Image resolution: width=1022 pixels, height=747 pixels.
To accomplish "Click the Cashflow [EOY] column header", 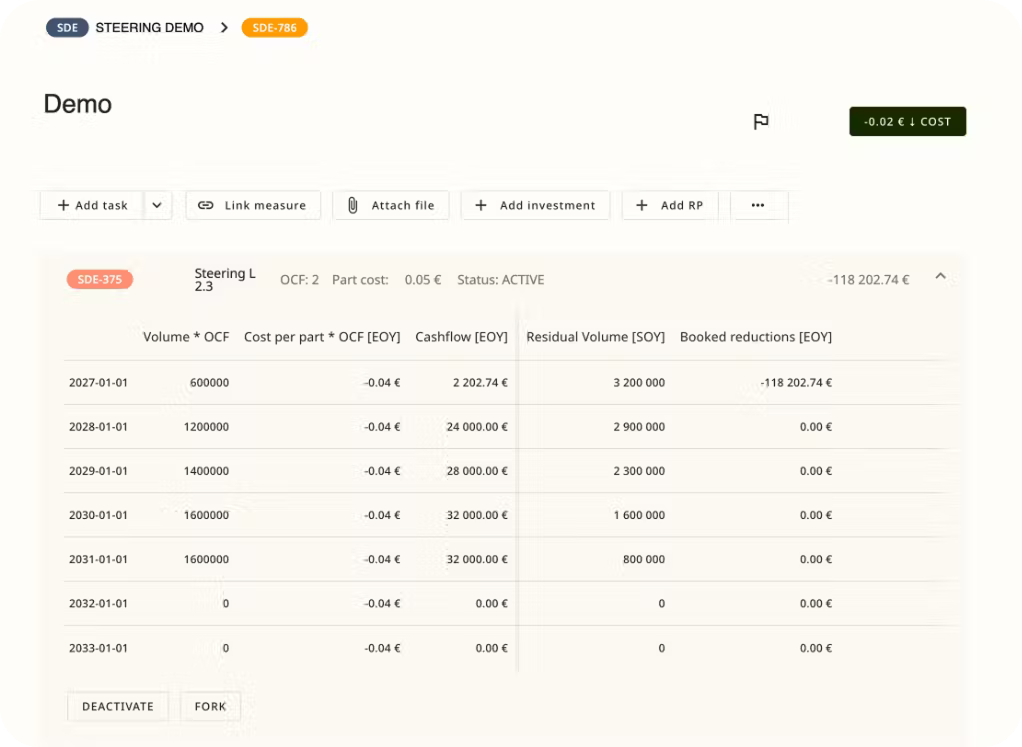I will point(461,337).
